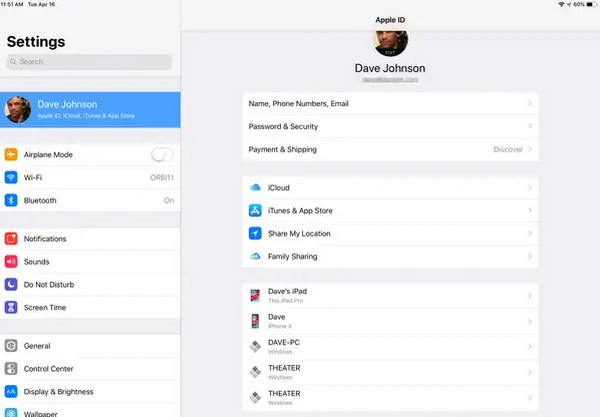
Task: Select Wi-Fi label in sidebar
Action: click(33, 178)
